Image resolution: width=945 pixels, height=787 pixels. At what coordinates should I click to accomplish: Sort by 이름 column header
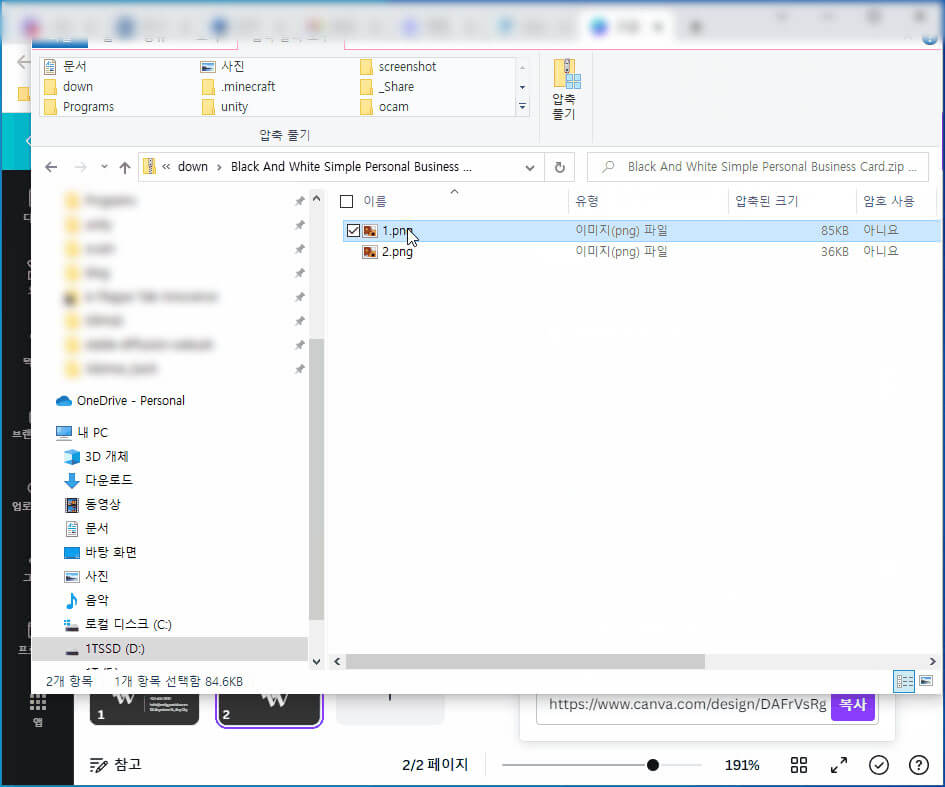pyautogui.click(x=374, y=201)
